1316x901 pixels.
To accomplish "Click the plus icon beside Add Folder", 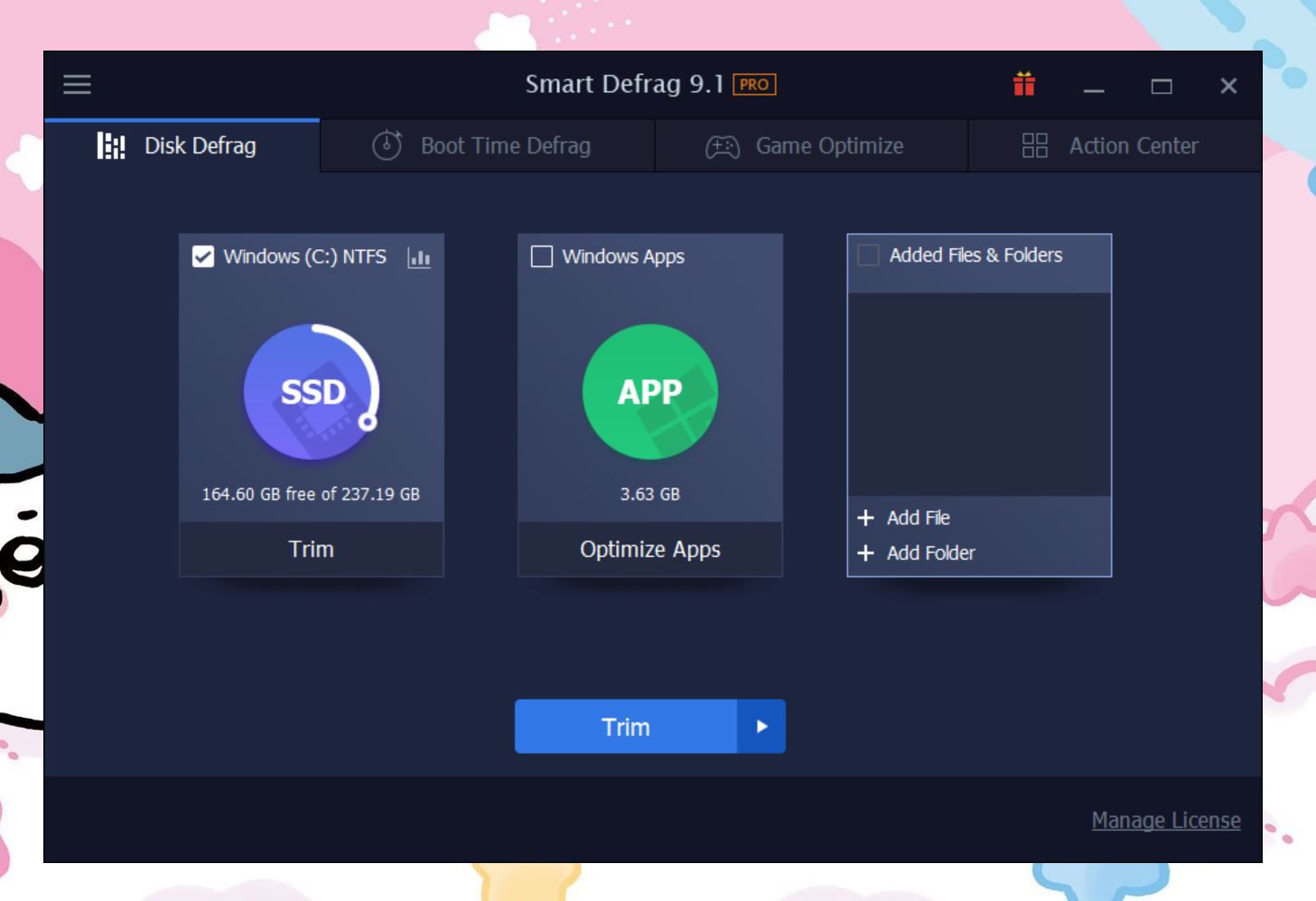I will pos(865,553).
